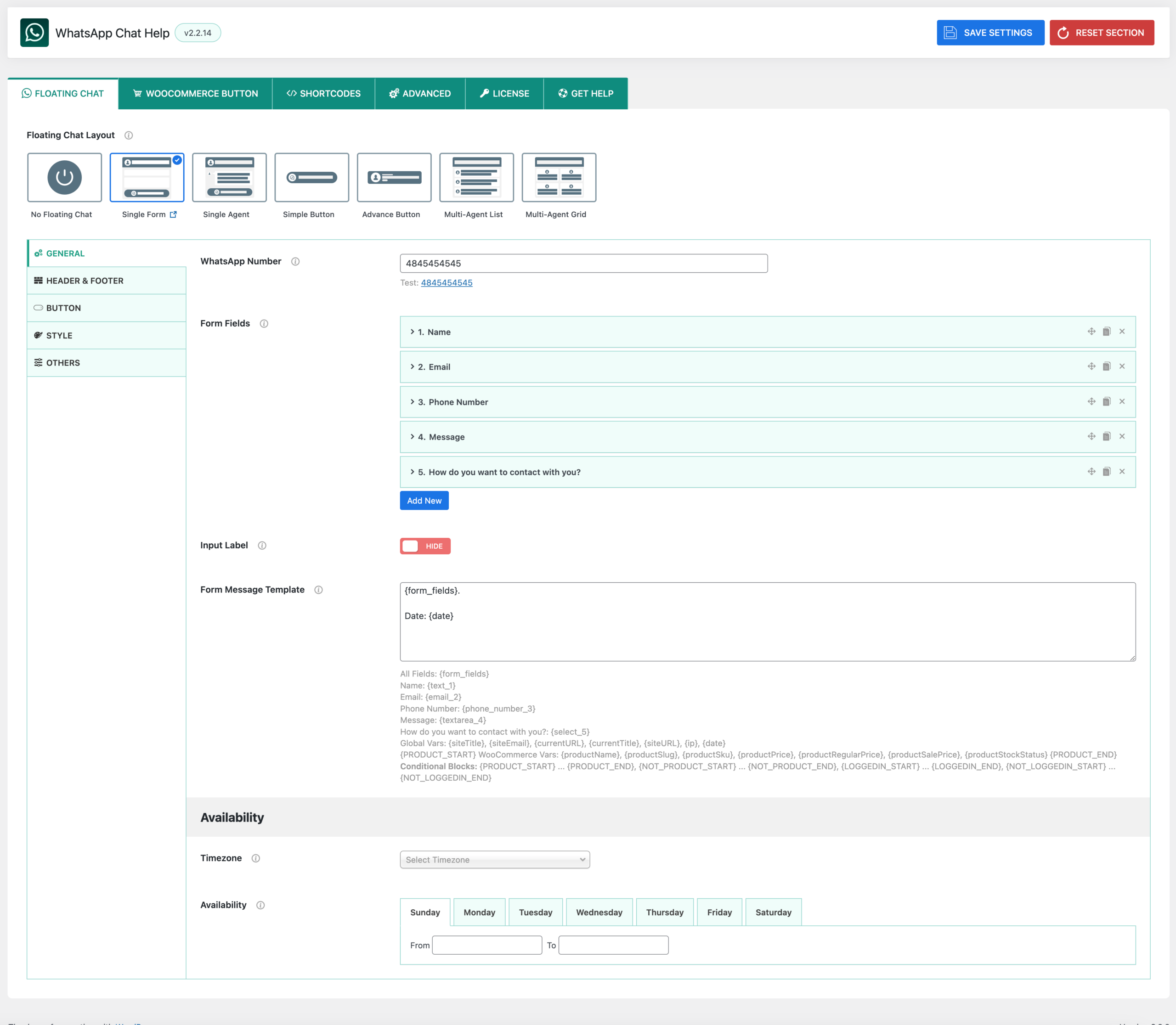This screenshot has height=1025, width=1176.
Task: Select the Single Agent layout
Action: coord(230,177)
